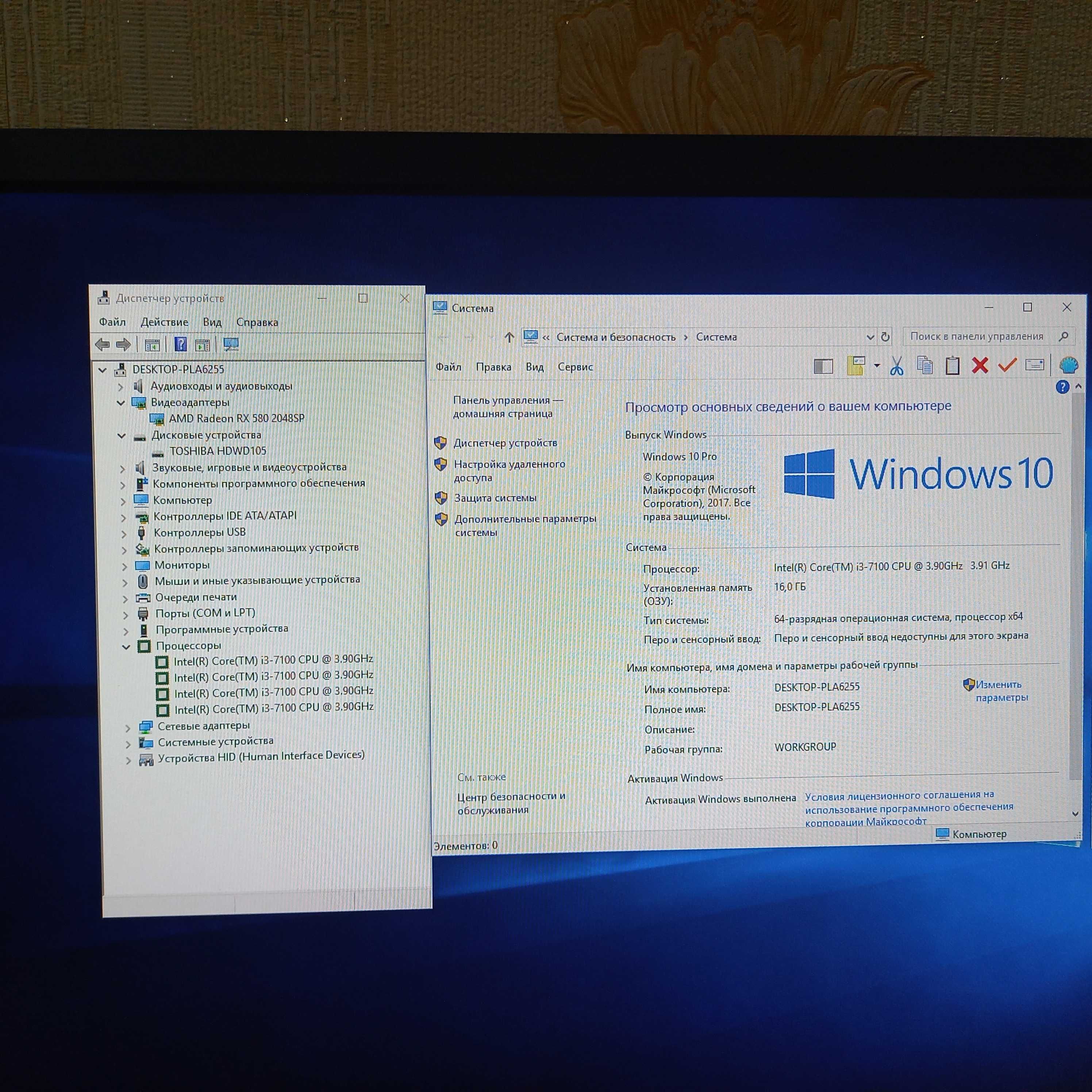The image size is (1092, 1092).
Task: Click the blue help question mark in Система window
Action: click(x=1062, y=387)
